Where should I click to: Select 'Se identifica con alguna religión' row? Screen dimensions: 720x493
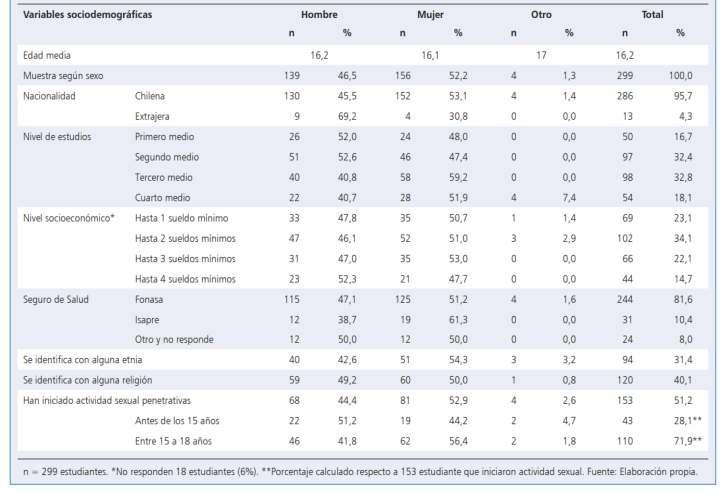tap(363, 380)
